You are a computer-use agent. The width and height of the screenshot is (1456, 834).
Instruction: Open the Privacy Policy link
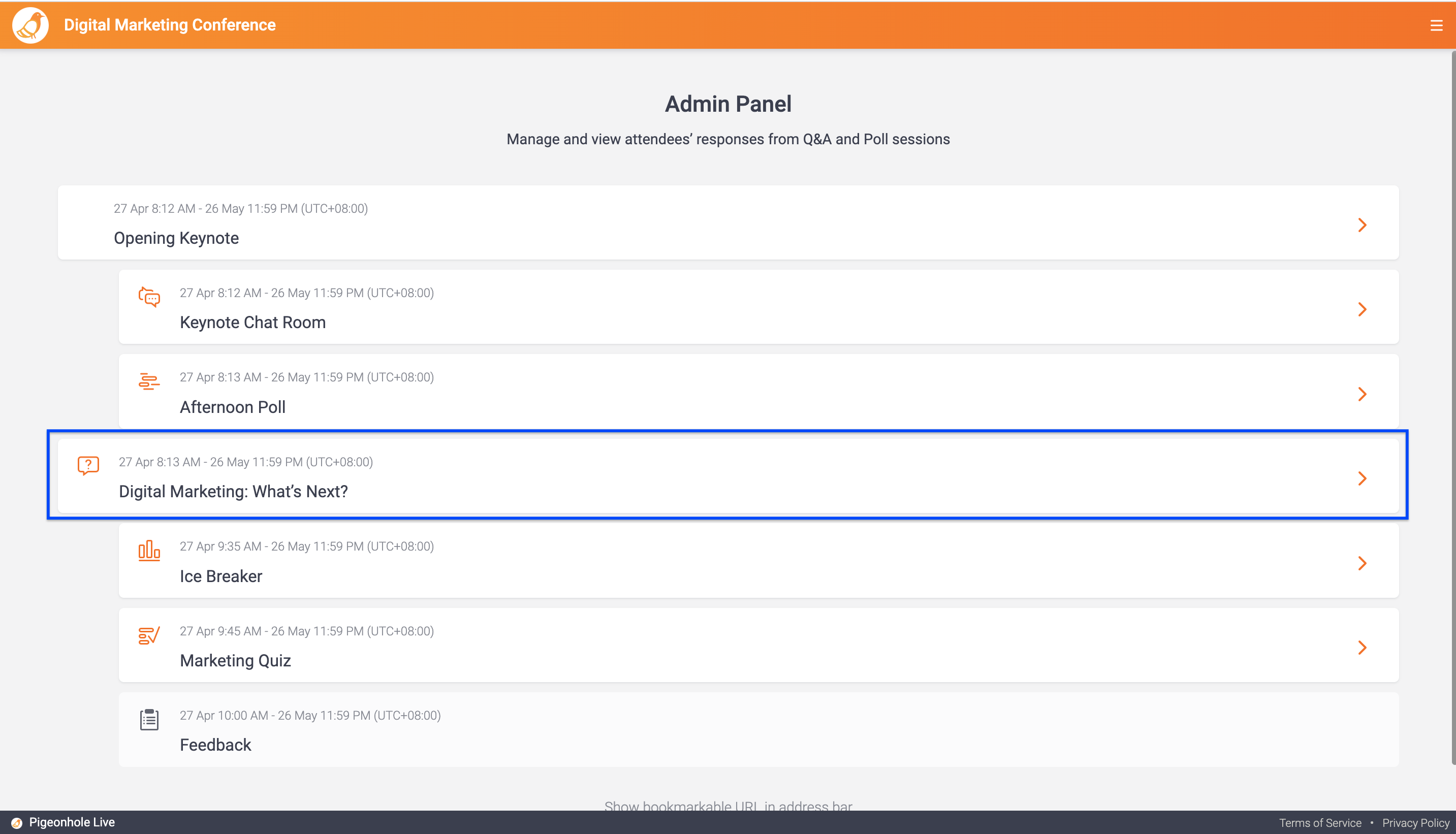click(1415, 822)
